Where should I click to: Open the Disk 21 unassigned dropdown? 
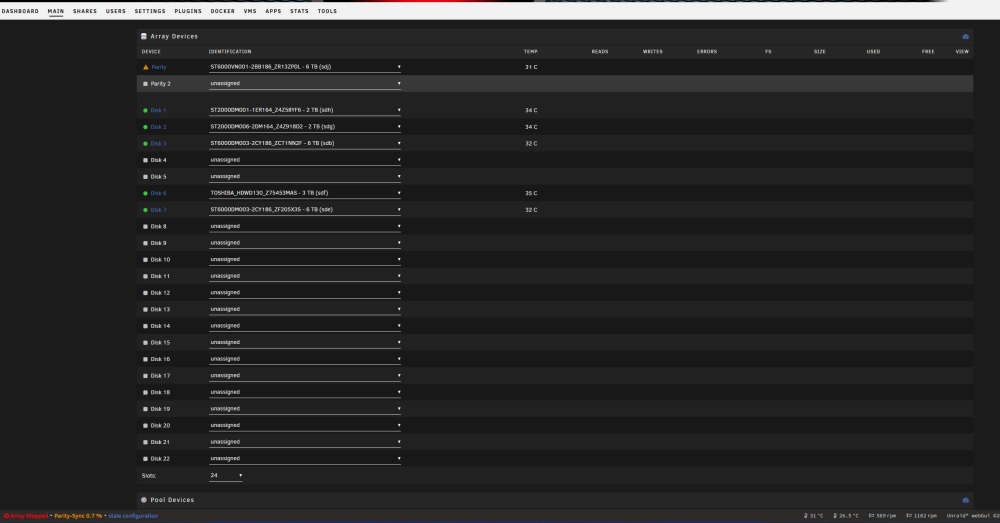[305, 442]
